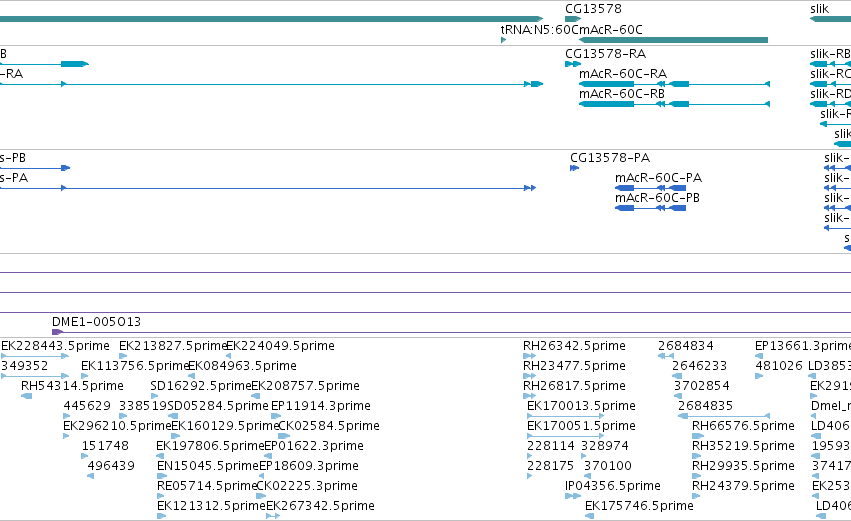Click the CG13578 gene label
Image resolution: width=851 pixels, height=521 pixels.
coord(593,9)
